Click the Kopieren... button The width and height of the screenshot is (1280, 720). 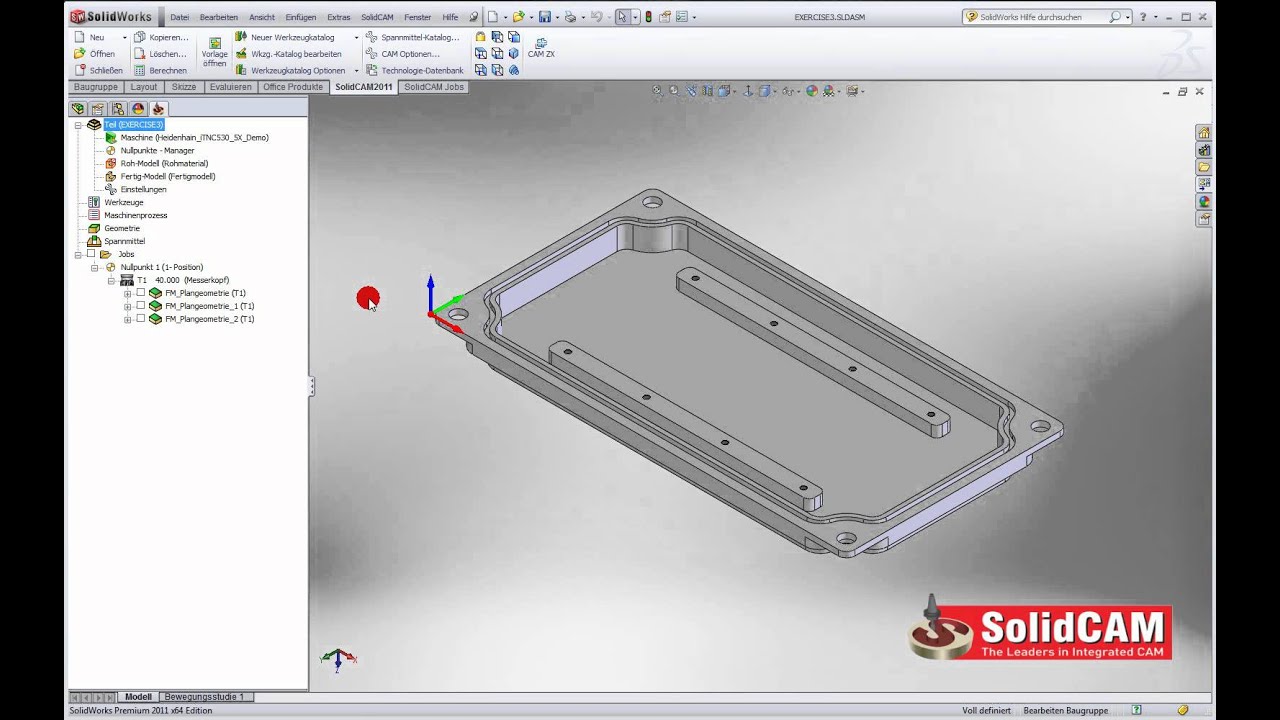click(161, 37)
